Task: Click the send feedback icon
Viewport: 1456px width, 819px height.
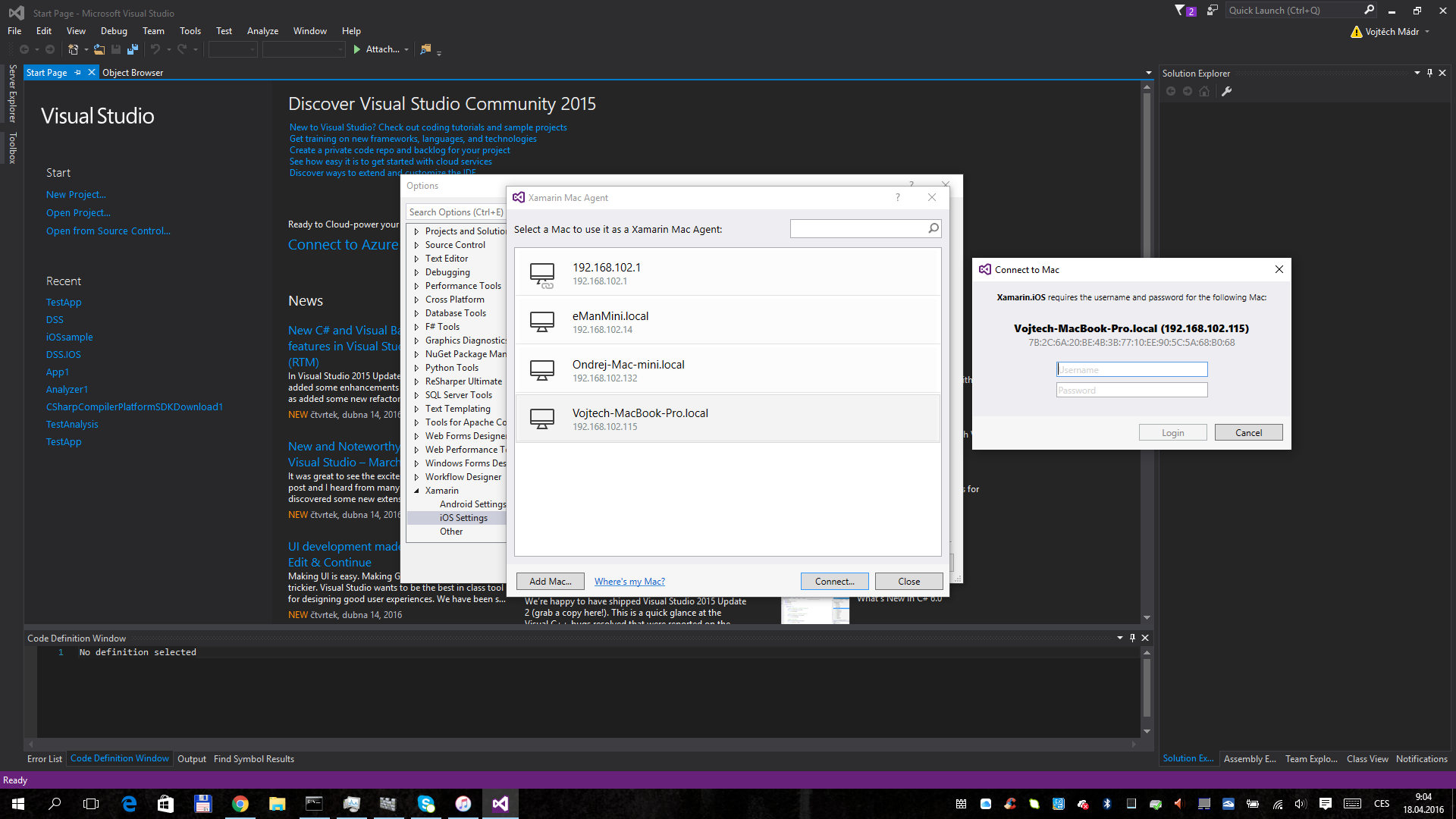Action: (x=1212, y=11)
